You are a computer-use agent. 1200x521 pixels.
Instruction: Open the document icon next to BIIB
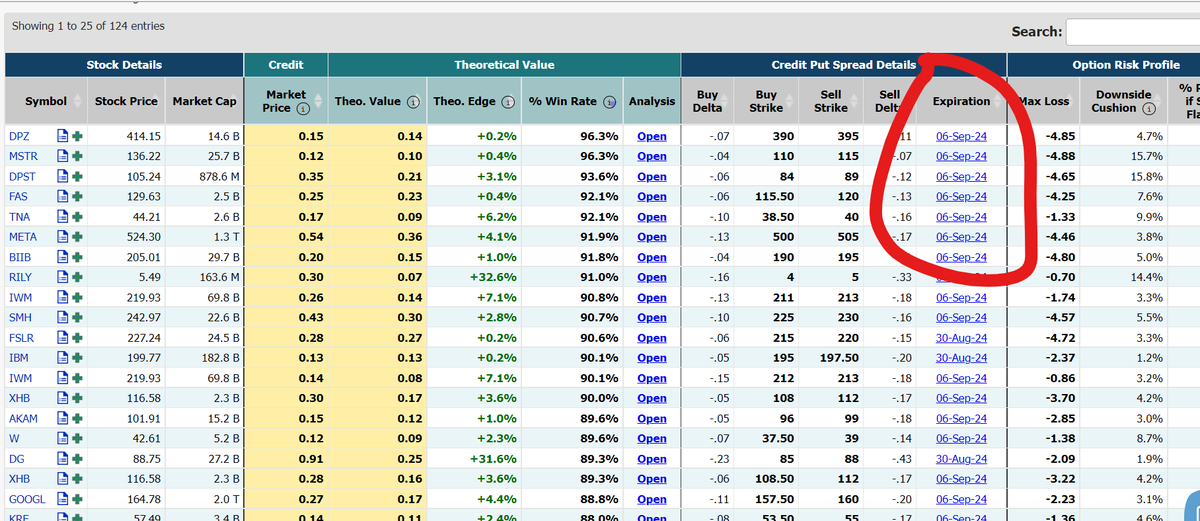(62, 257)
